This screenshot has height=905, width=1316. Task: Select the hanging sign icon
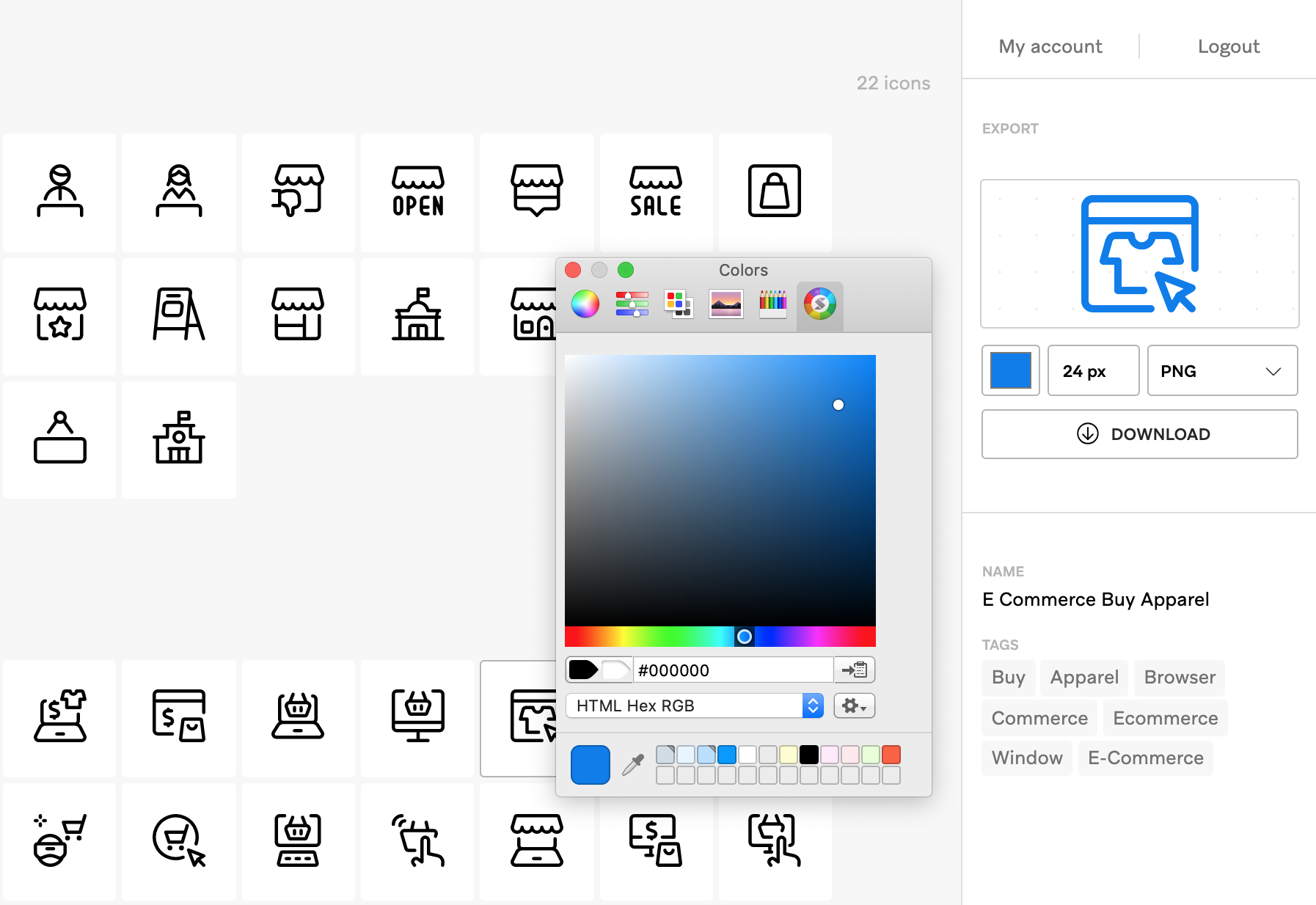[59, 439]
